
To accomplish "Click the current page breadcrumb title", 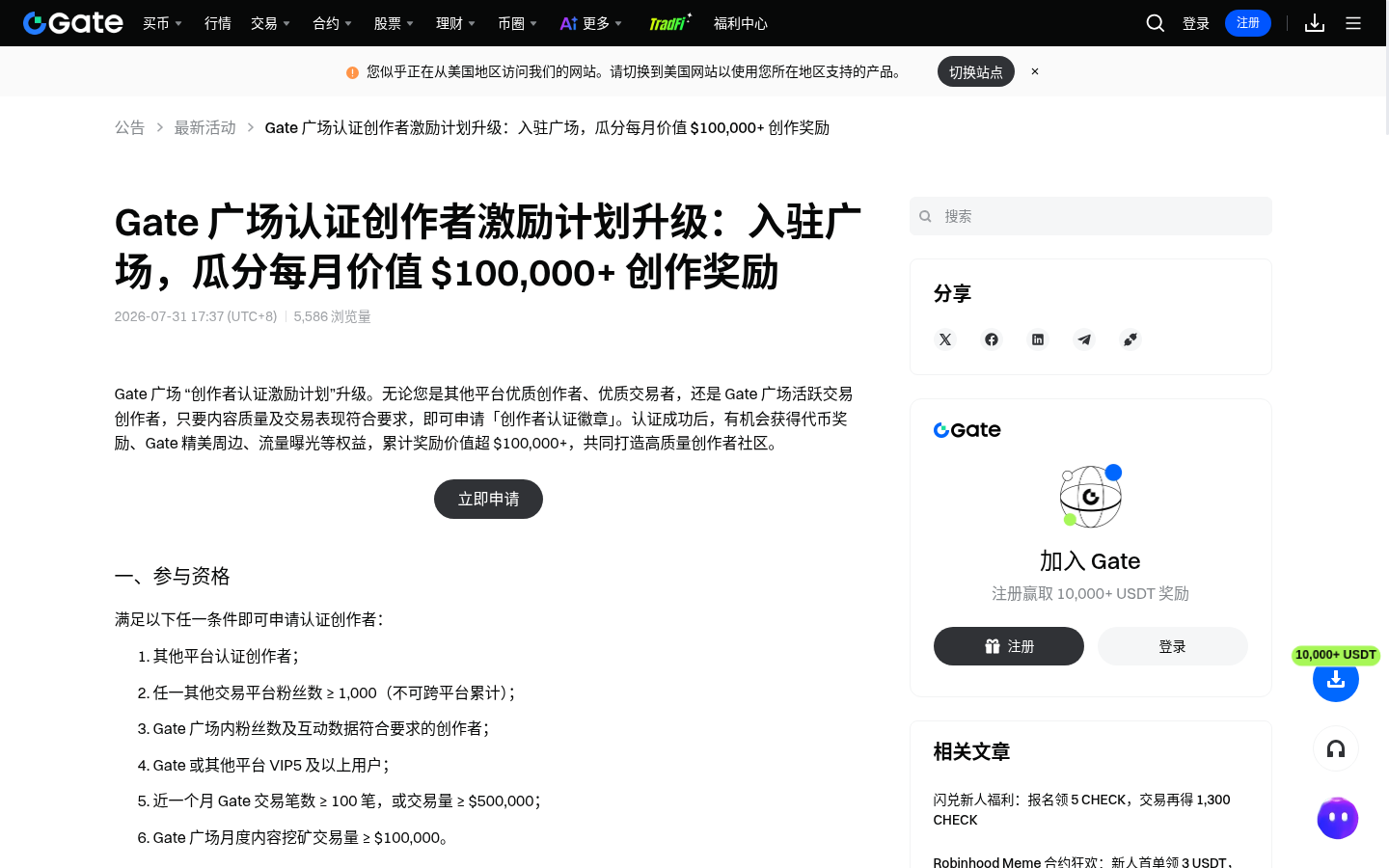I will (x=547, y=127).
